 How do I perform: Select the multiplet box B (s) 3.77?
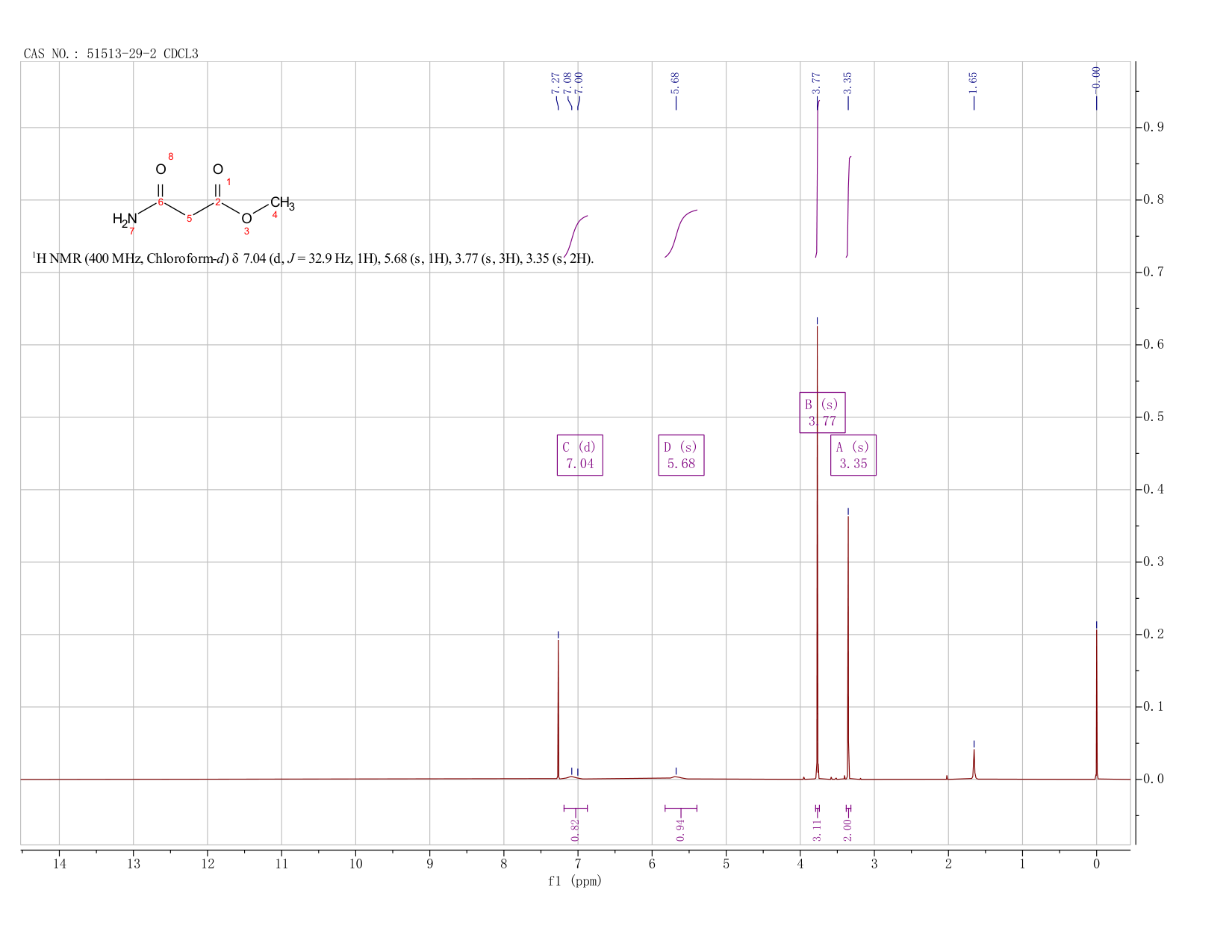click(x=822, y=412)
